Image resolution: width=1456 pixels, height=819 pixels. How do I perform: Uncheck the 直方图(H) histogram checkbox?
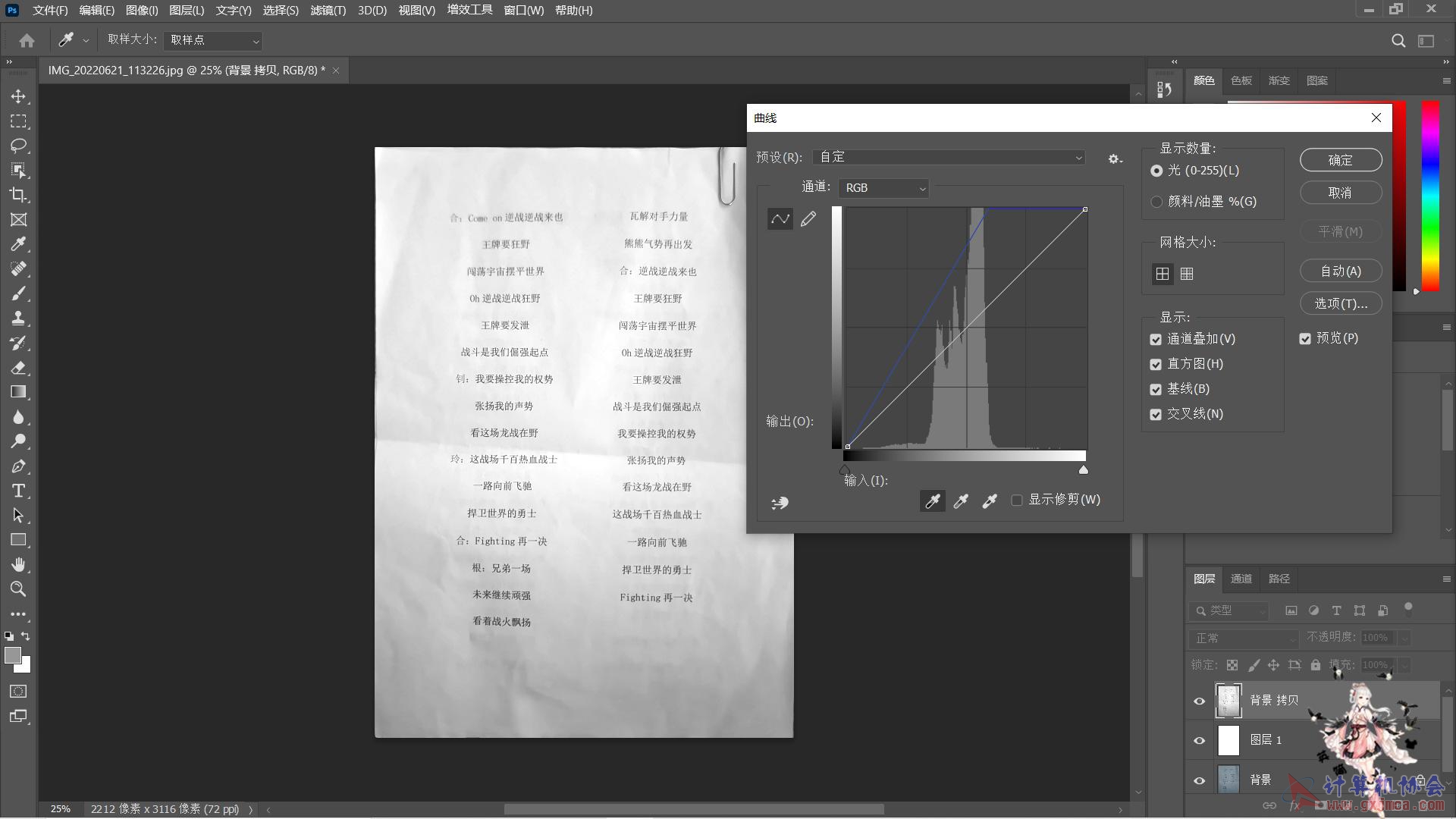coord(1156,365)
